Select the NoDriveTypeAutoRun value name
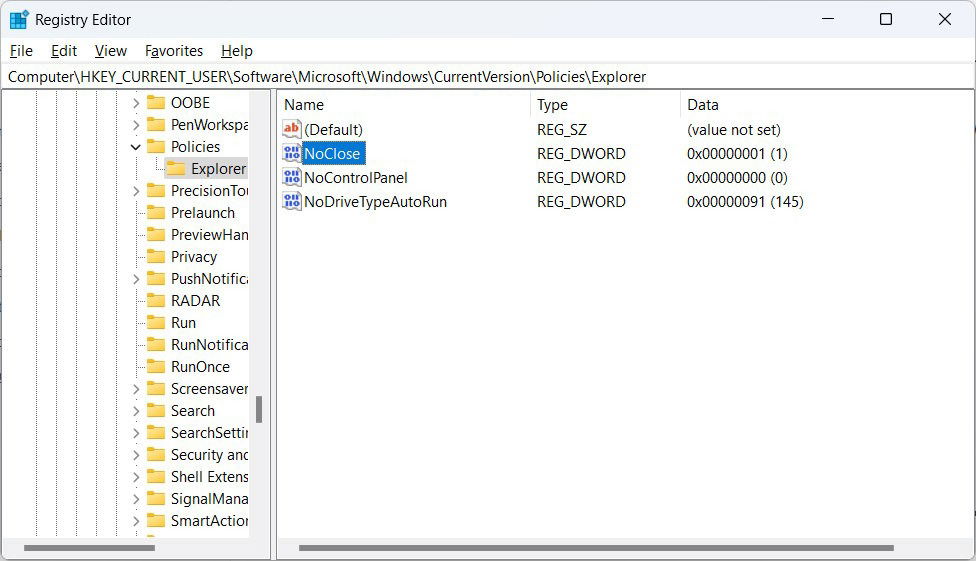 (x=375, y=202)
